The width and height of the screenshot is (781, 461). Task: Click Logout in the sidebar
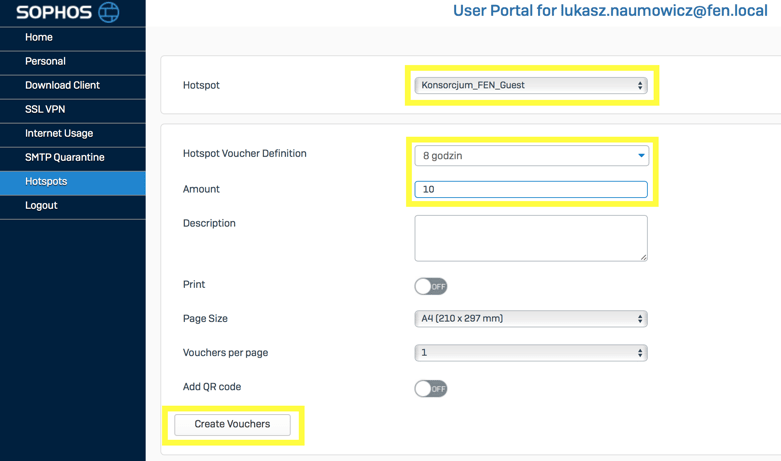41,205
